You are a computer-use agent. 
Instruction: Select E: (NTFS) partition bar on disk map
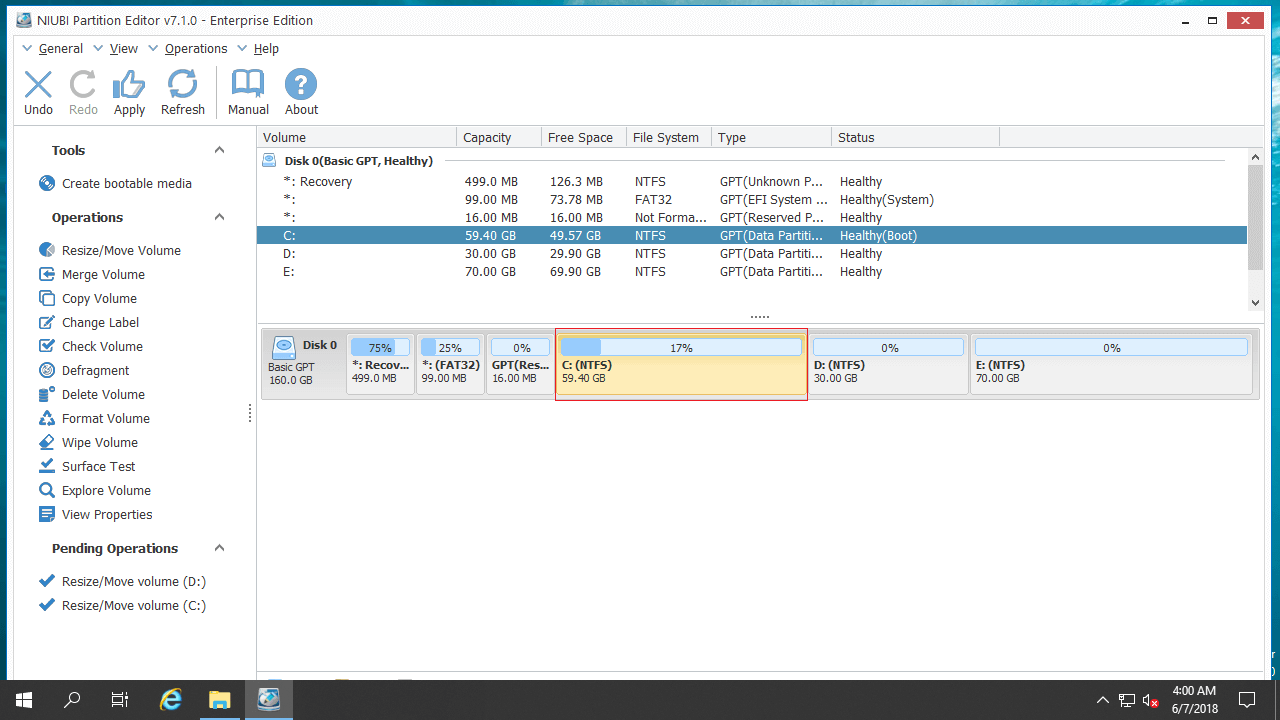[1111, 365]
